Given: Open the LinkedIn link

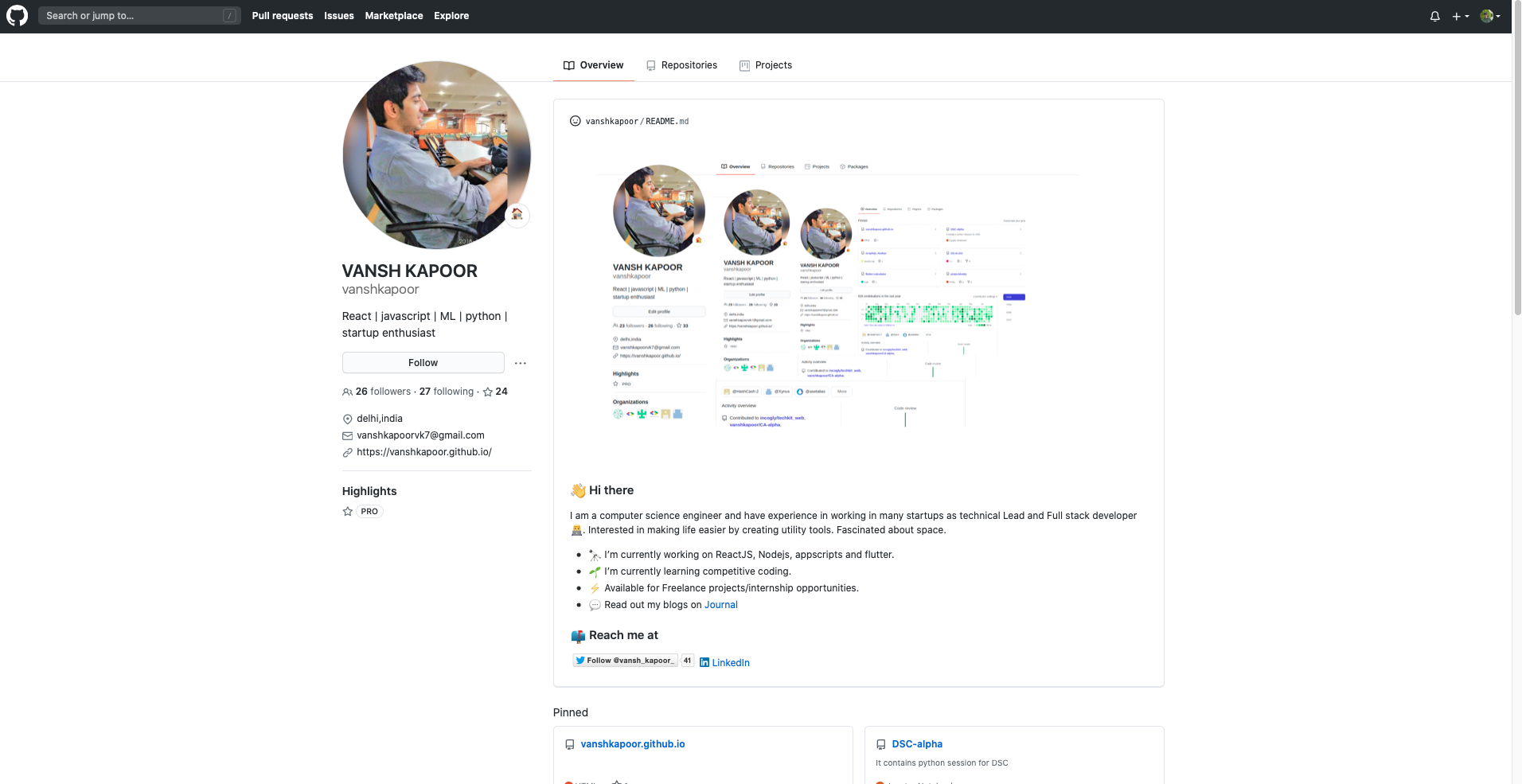Looking at the screenshot, I should click(x=731, y=663).
